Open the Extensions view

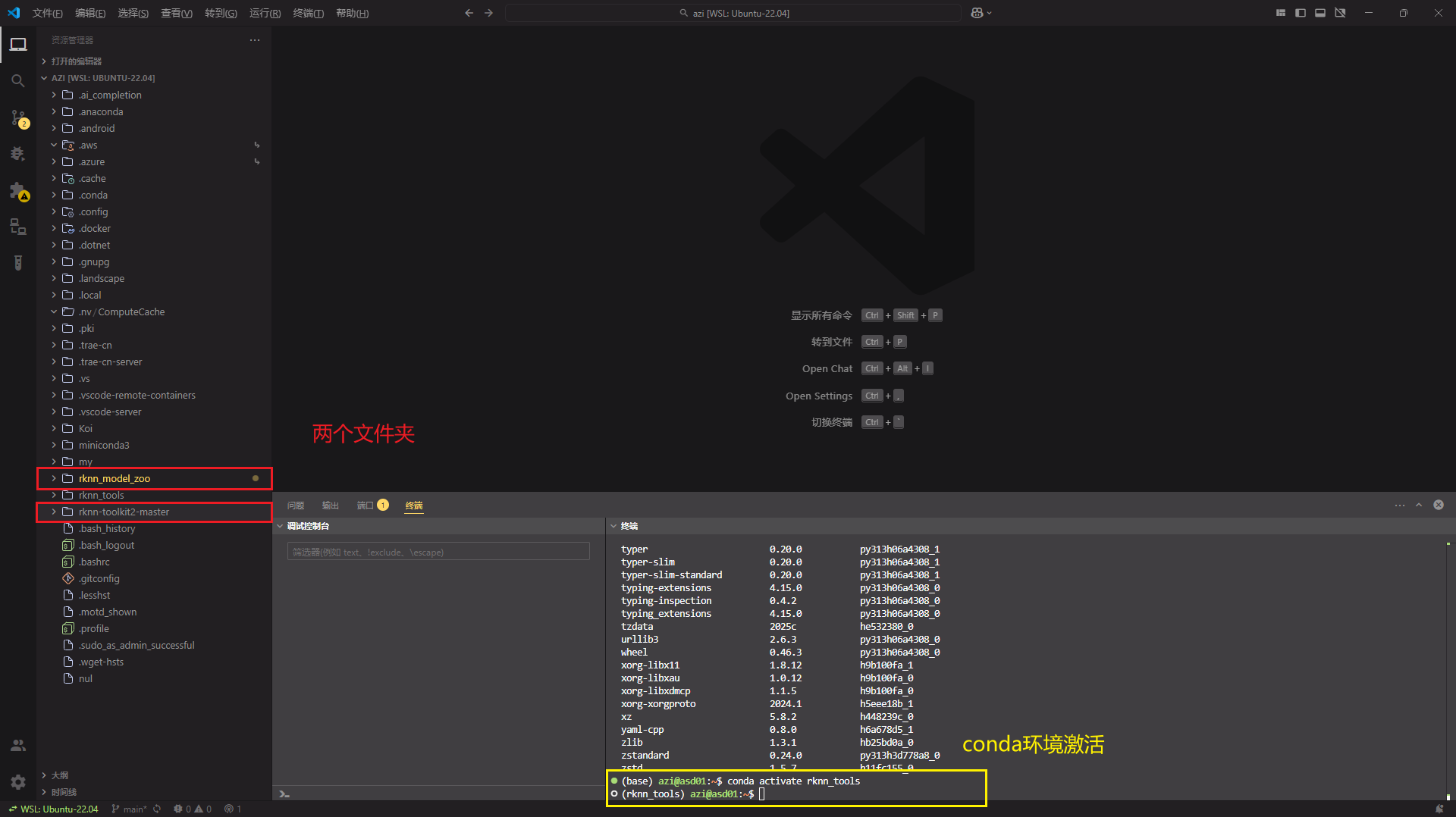(x=18, y=190)
